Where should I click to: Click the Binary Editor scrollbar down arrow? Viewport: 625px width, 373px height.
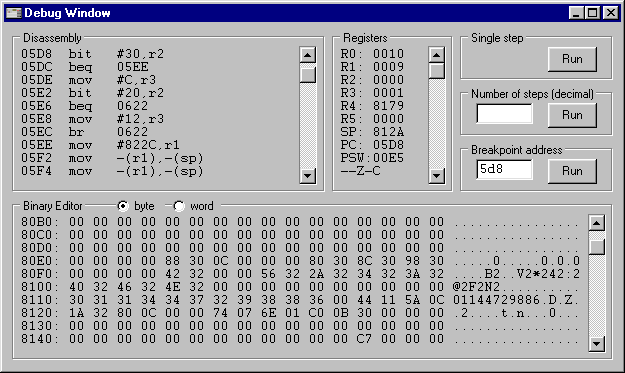(597, 344)
